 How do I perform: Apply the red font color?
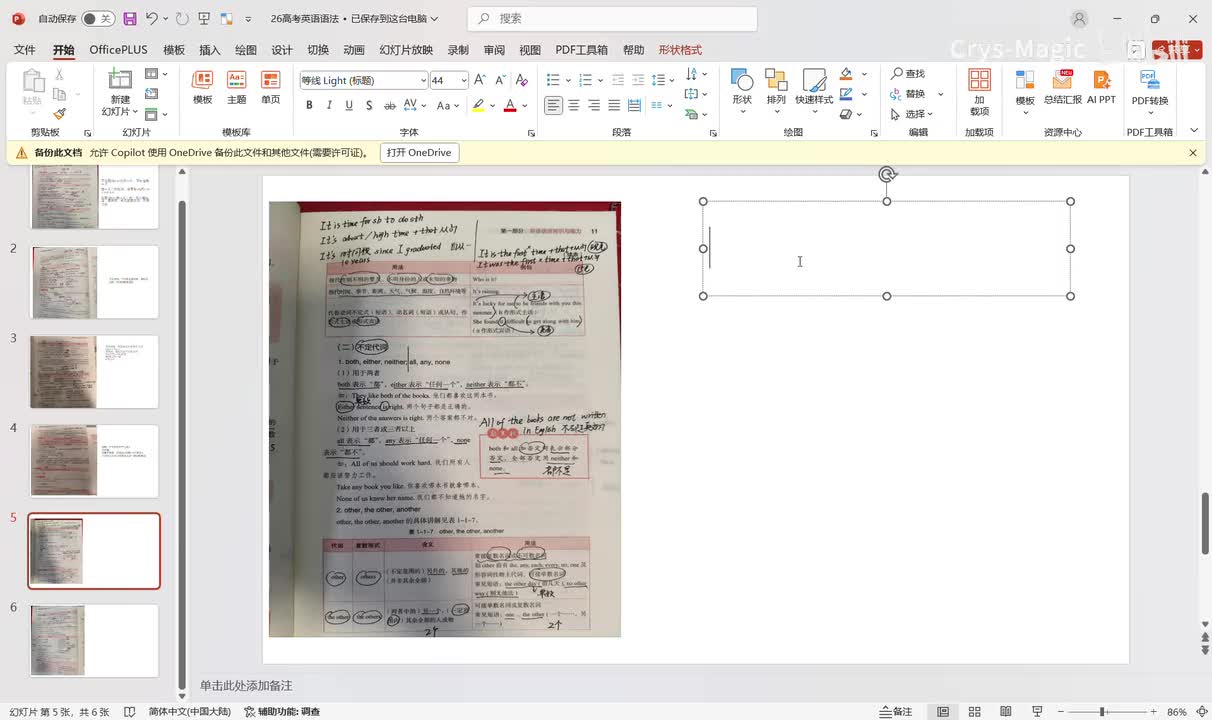(x=510, y=105)
